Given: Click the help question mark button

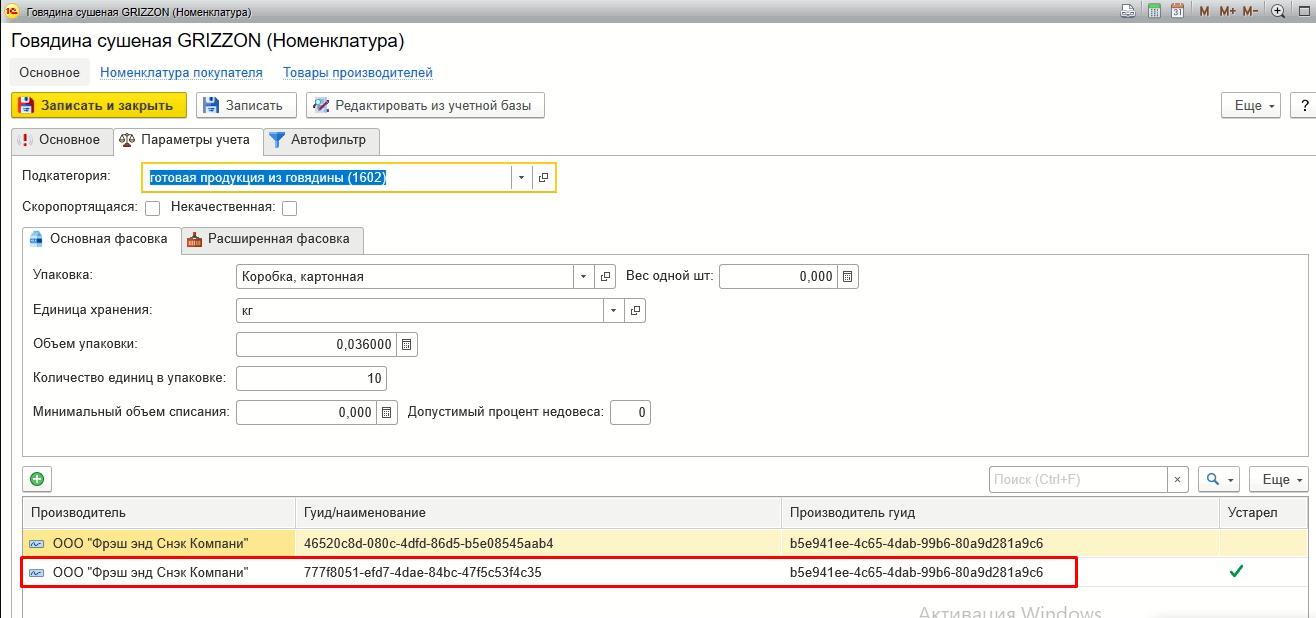Looking at the screenshot, I should (x=1303, y=105).
